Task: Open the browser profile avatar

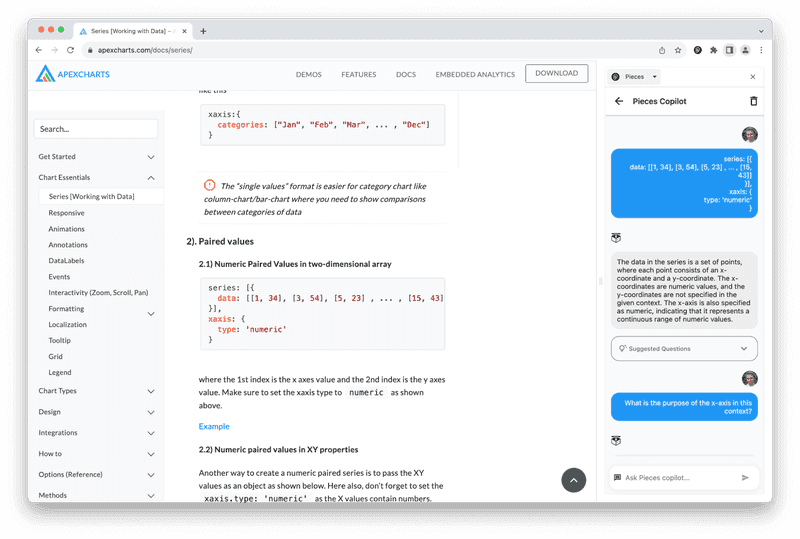Action: coord(745,50)
